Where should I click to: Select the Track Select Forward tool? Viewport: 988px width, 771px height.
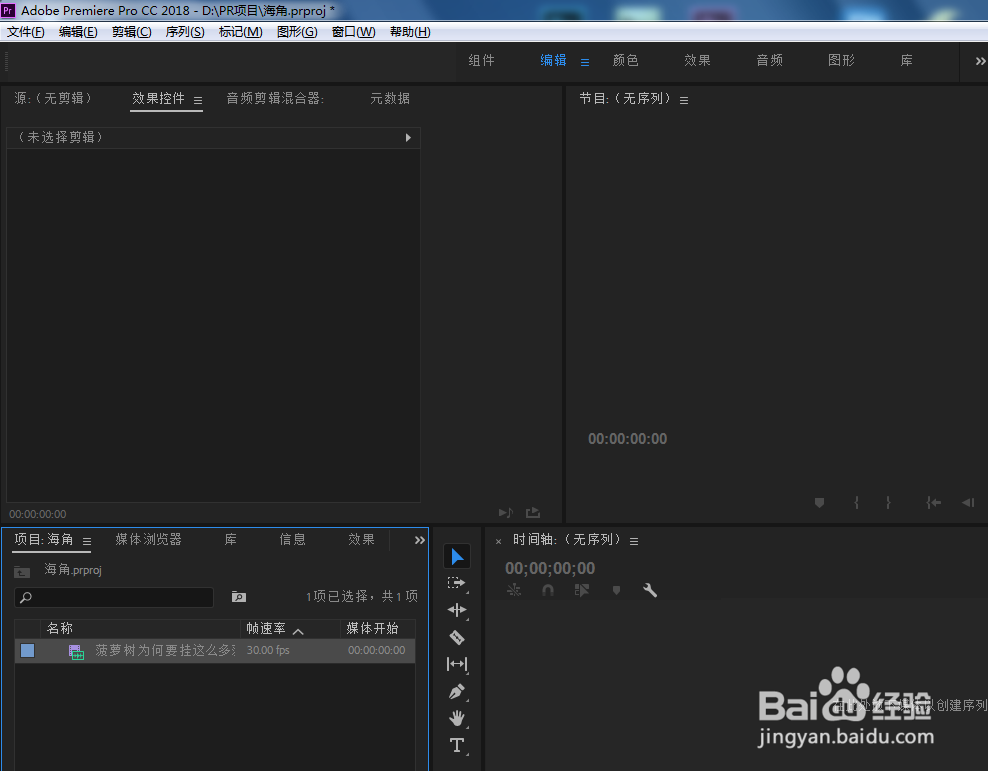(x=456, y=583)
